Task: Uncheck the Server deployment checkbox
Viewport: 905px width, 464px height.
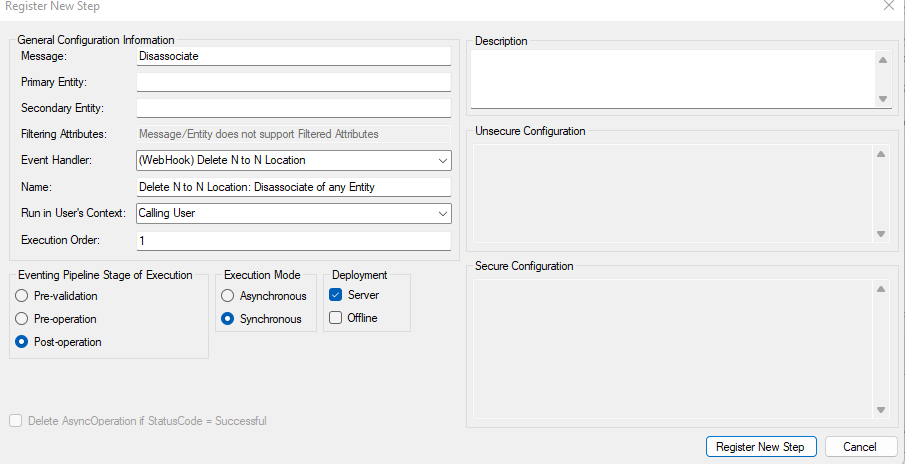Action: (336, 295)
